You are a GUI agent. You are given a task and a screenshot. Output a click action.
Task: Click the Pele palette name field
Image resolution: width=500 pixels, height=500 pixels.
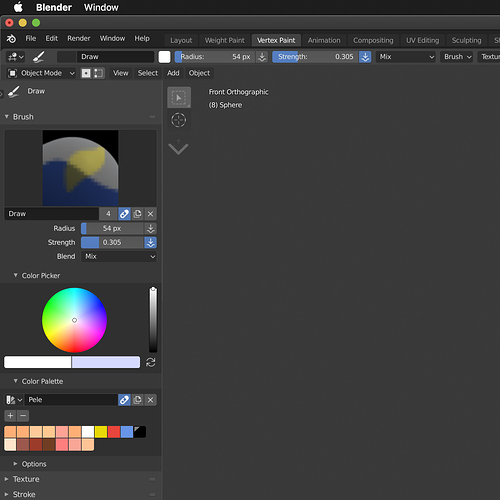tap(71, 400)
